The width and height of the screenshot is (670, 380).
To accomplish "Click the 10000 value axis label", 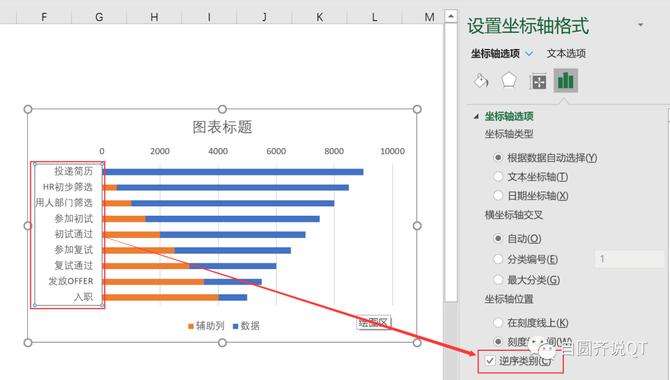I will (393, 151).
